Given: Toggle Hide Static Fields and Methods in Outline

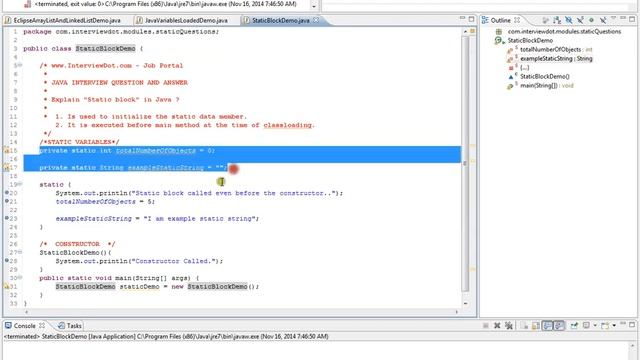Looking at the screenshot, I should coord(580,20).
